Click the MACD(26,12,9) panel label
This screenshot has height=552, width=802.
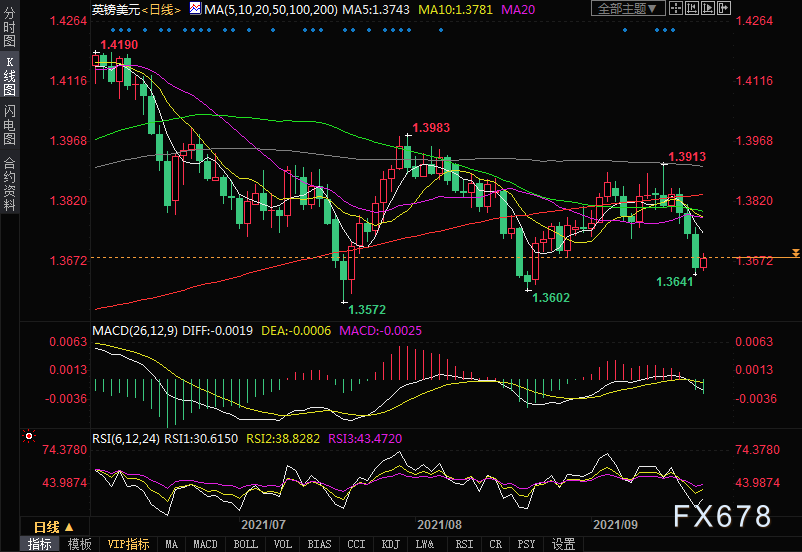135,330
